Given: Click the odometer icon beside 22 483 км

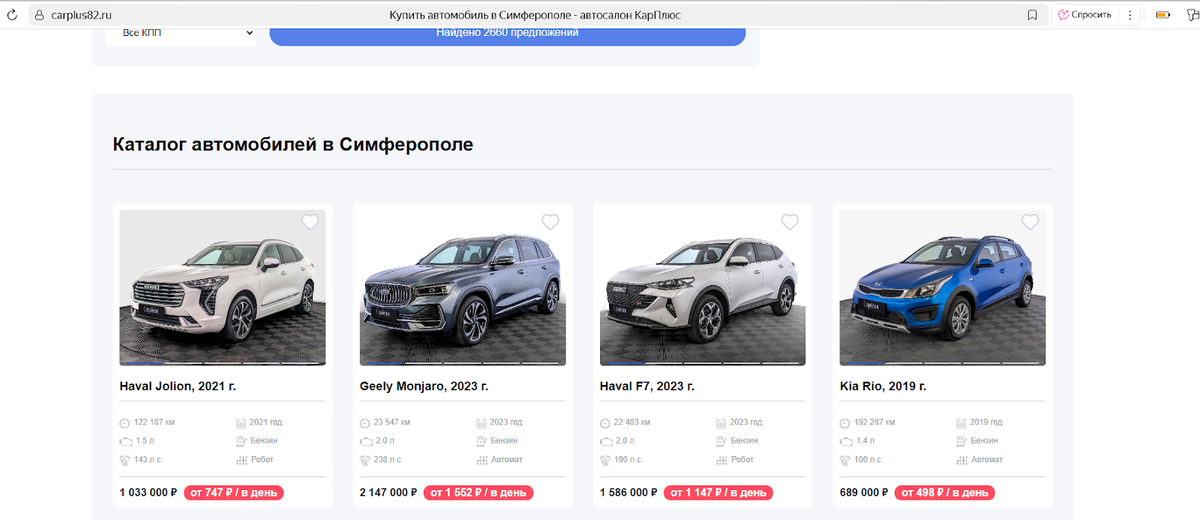Looking at the screenshot, I should coord(605,423).
